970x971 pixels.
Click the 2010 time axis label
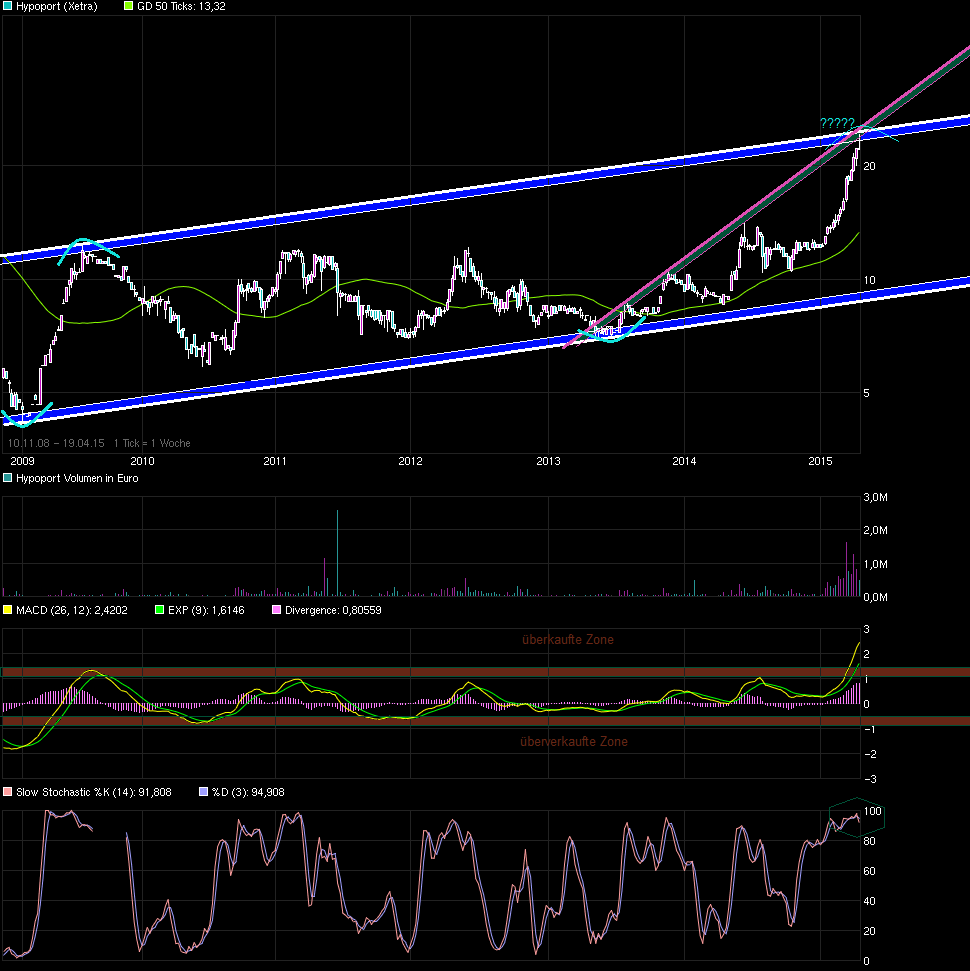pyautogui.click(x=142, y=461)
